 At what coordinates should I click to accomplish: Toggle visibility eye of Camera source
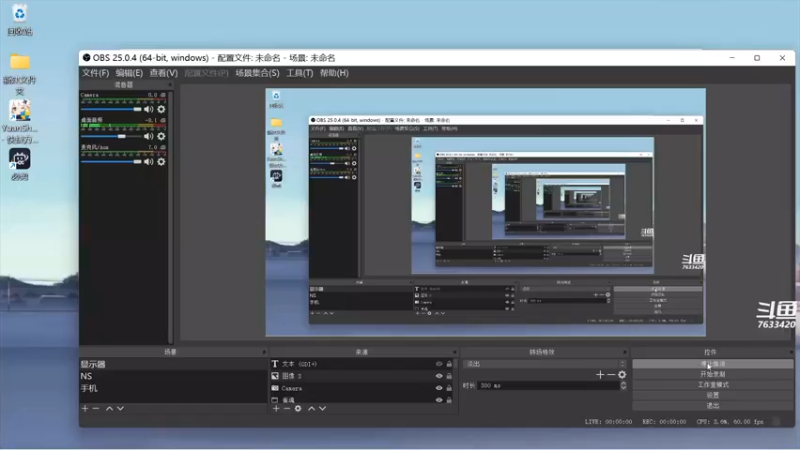(x=439, y=388)
